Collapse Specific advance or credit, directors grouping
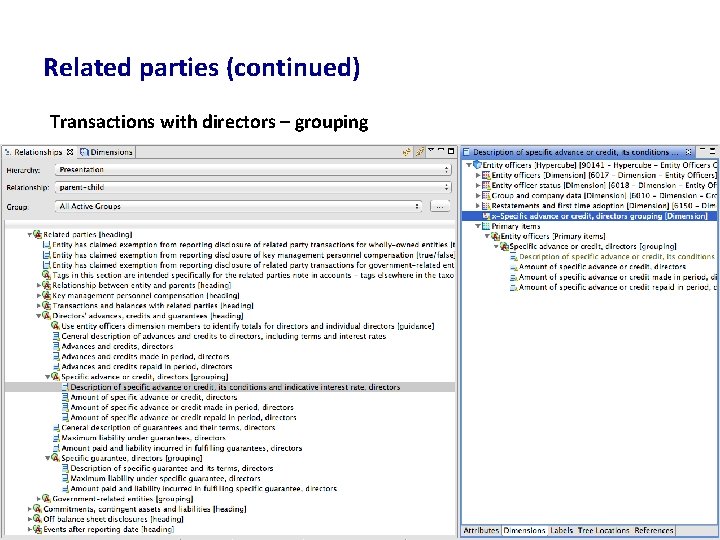The image size is (720, 540). 48,377
